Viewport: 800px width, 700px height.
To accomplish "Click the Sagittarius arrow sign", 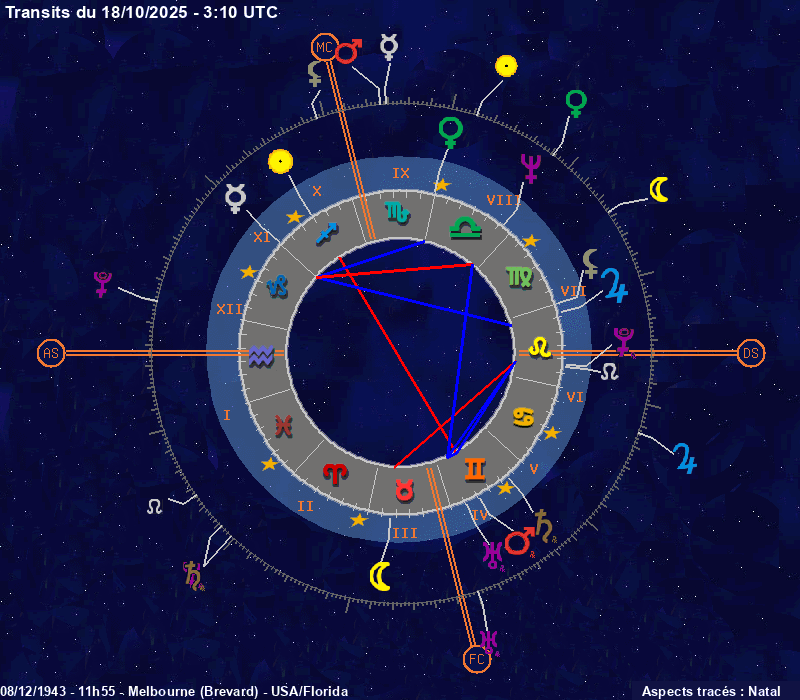I will click(327, 234).
